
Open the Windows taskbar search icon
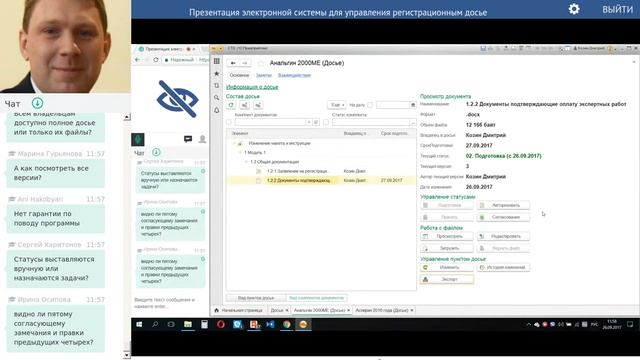pos(155,324)
